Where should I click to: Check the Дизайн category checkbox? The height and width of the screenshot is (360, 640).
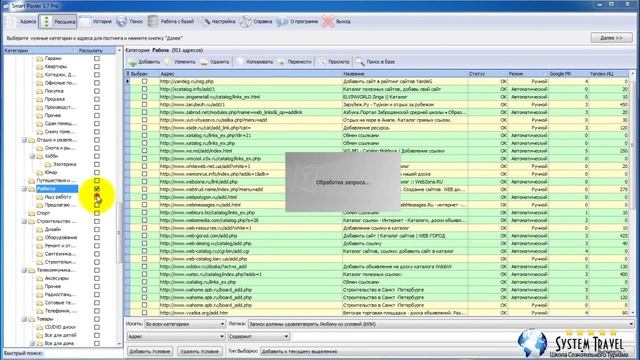97,229
